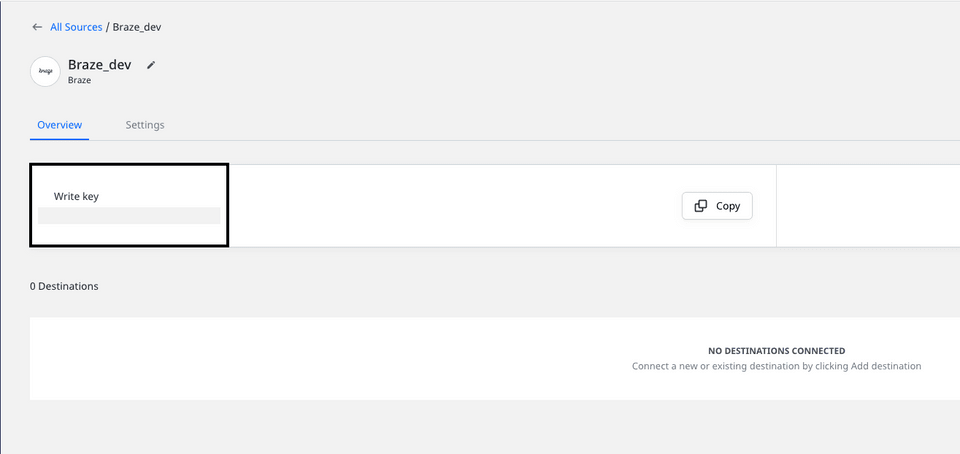
Task: Switch to the Overview tab
Action: click(x=59, y=125)
